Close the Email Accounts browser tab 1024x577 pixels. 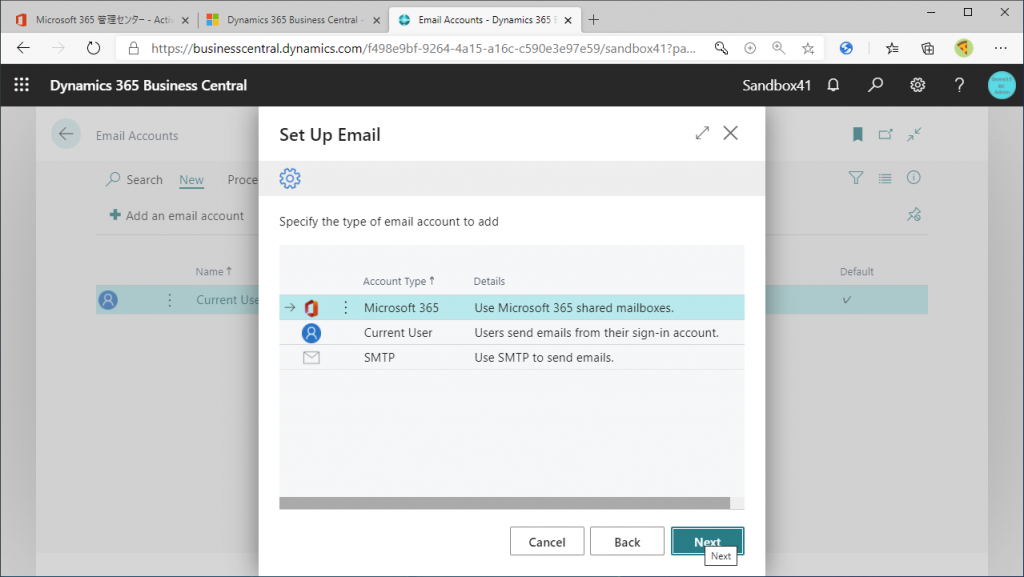568,20
